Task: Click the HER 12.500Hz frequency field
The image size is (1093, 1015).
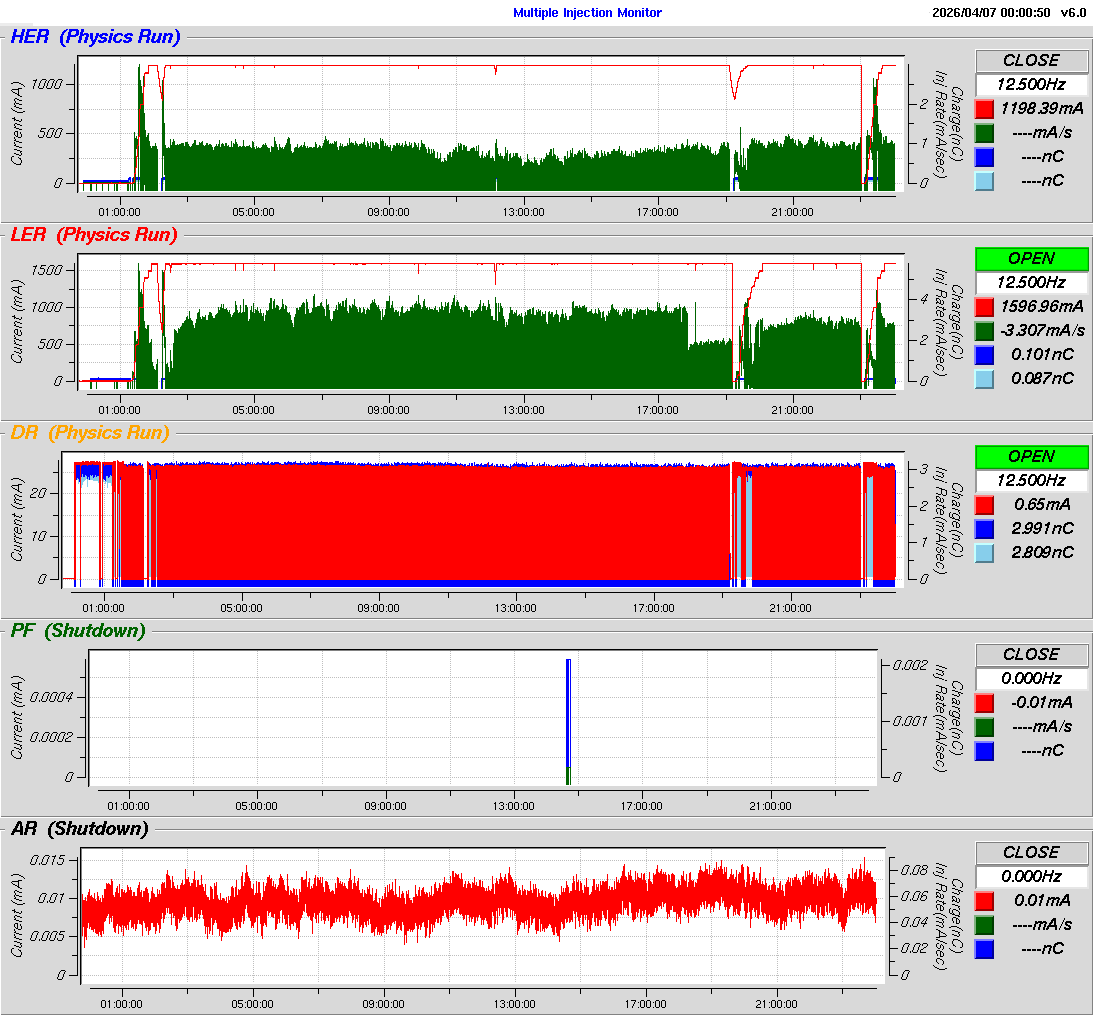Action: 1031,84
